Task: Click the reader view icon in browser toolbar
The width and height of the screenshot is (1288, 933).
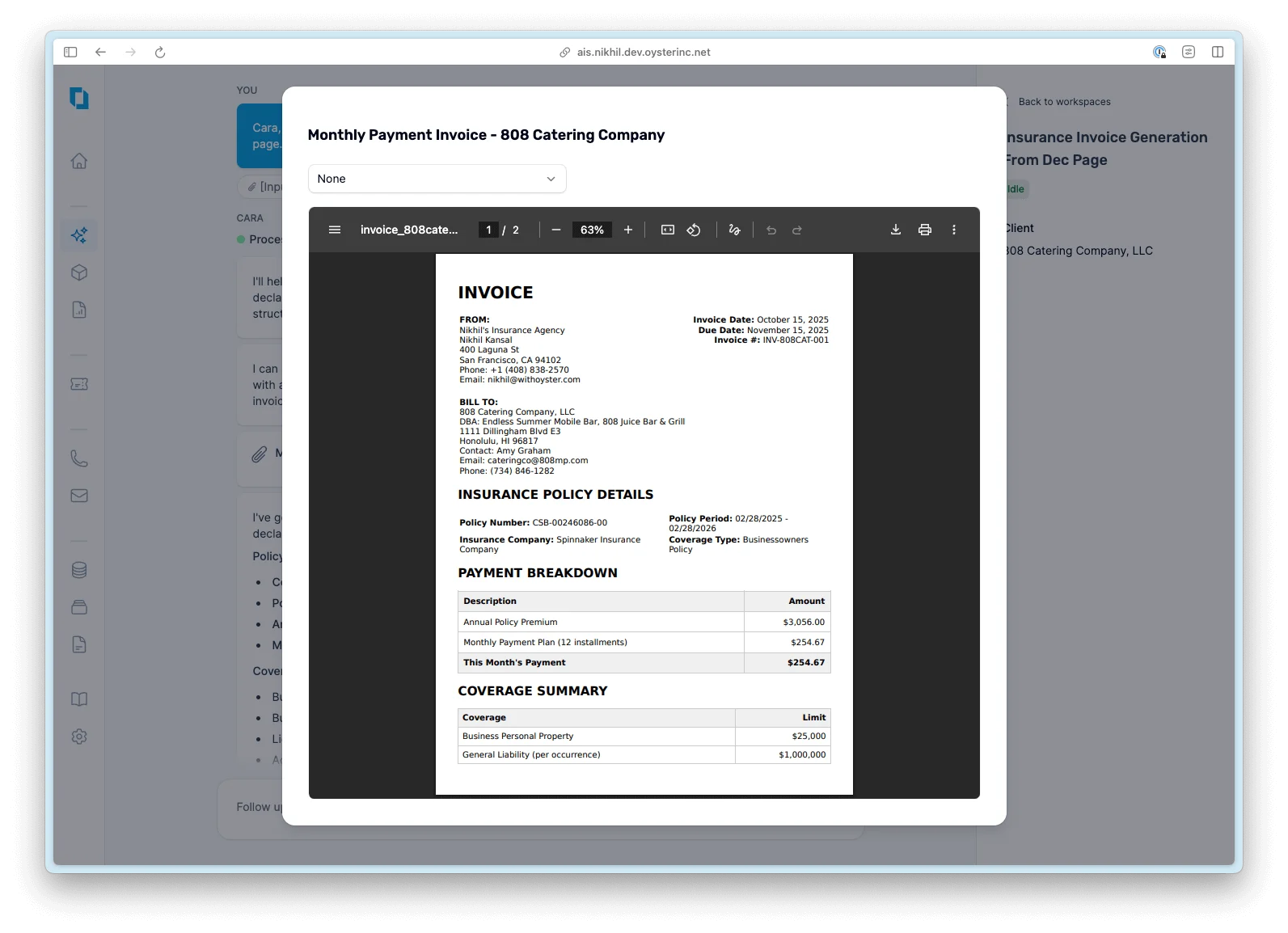Action: tap(1189, 52)
